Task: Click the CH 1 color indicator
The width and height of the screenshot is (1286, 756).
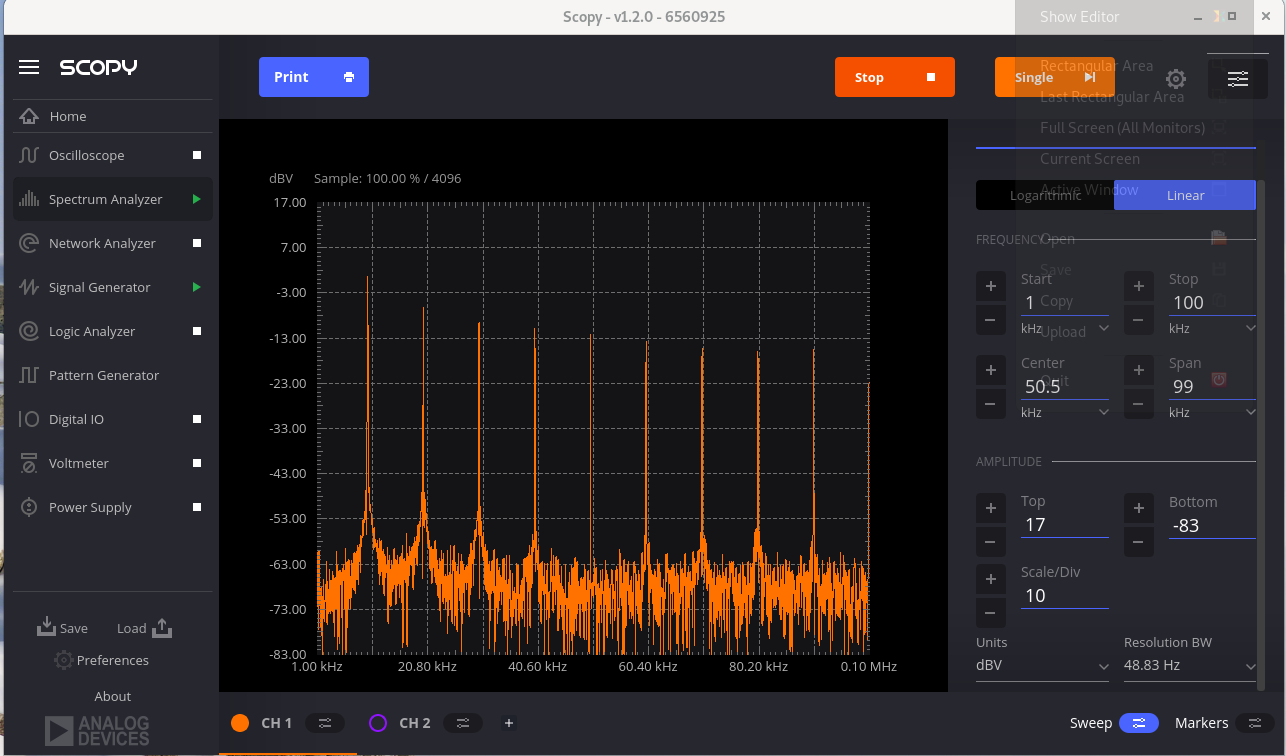Action: point(240,722)
